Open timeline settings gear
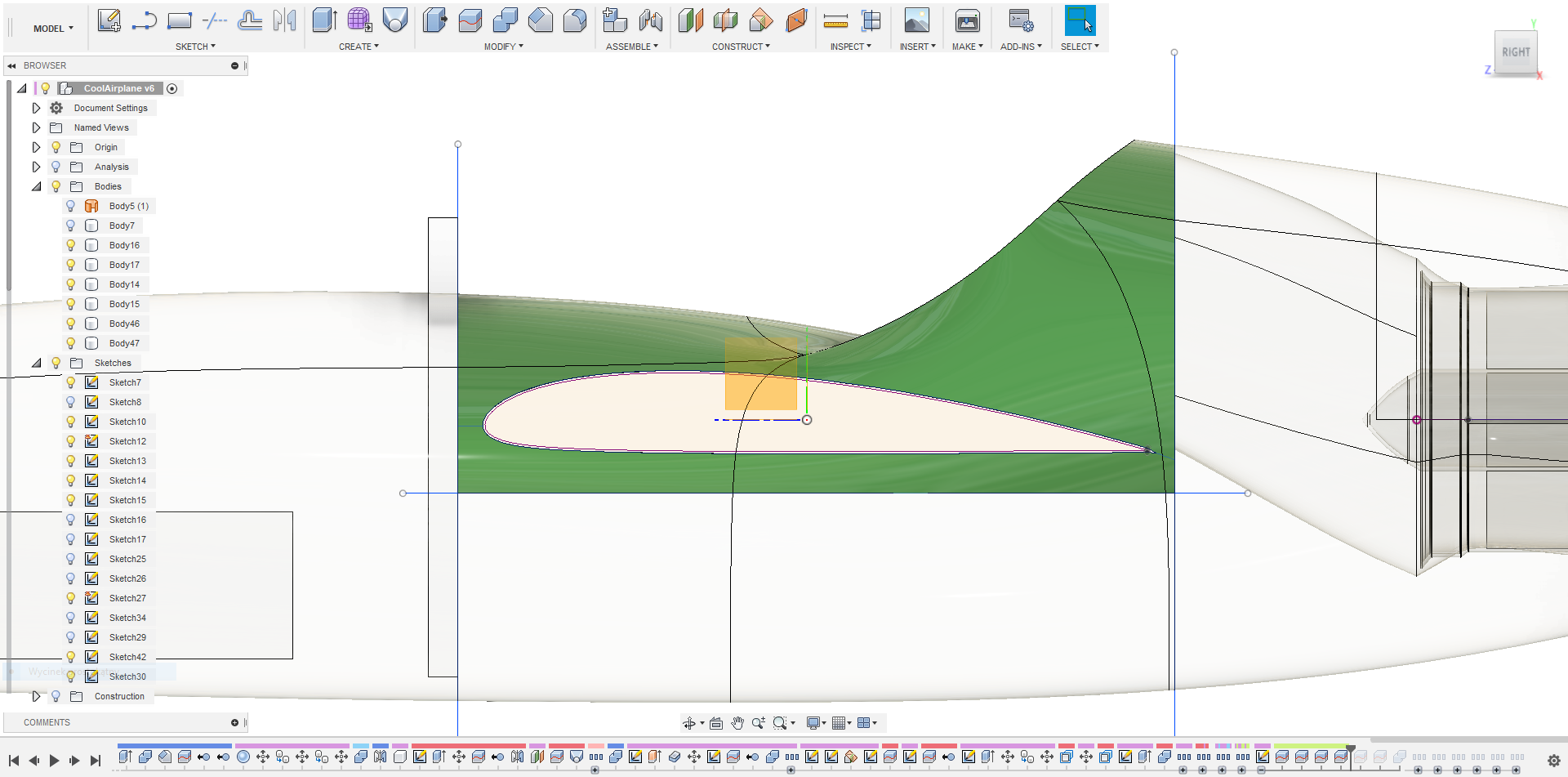This screenshot has height=777, width=1568. click(x=1553, y=761)
